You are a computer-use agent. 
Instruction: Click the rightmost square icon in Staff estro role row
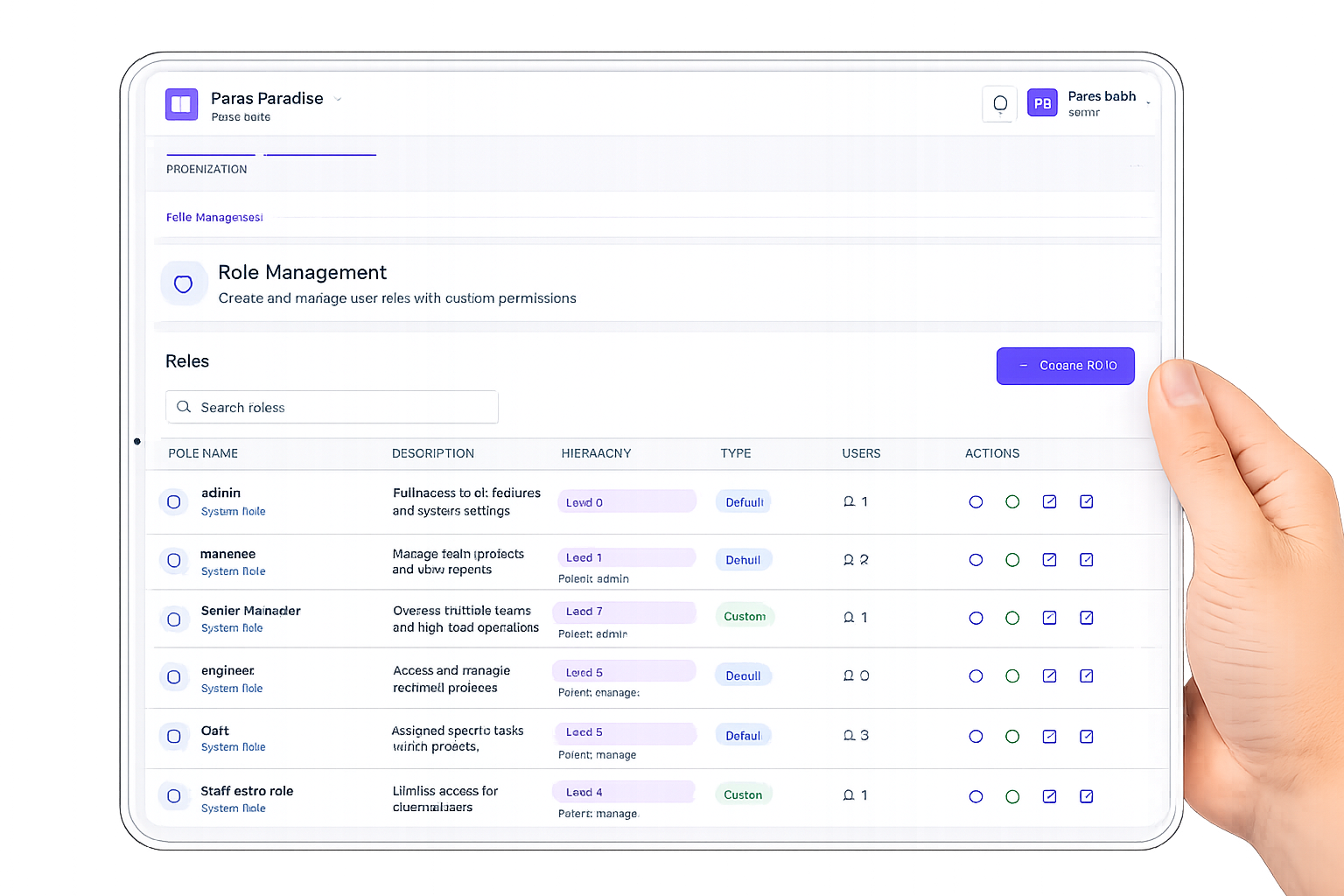pos(1087,796)
